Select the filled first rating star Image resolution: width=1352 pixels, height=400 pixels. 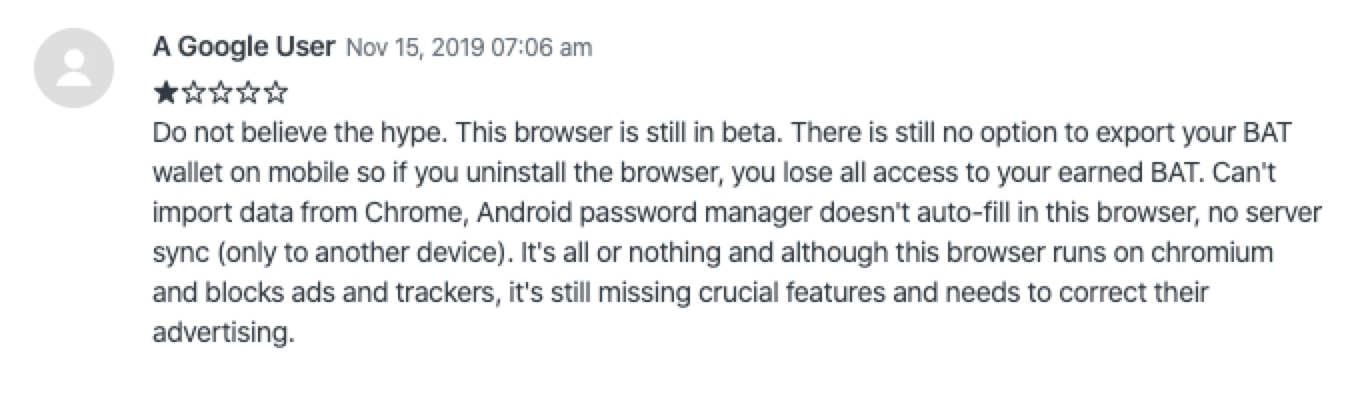coord(164,95)
